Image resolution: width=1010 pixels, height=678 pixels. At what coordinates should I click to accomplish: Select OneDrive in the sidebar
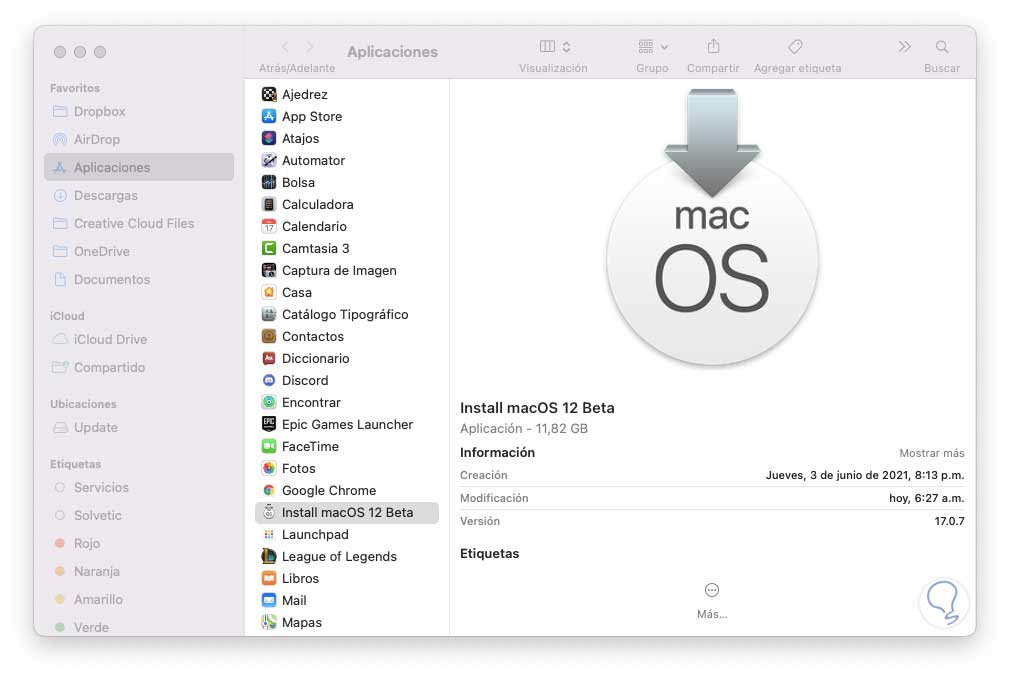tap(138, 251)
